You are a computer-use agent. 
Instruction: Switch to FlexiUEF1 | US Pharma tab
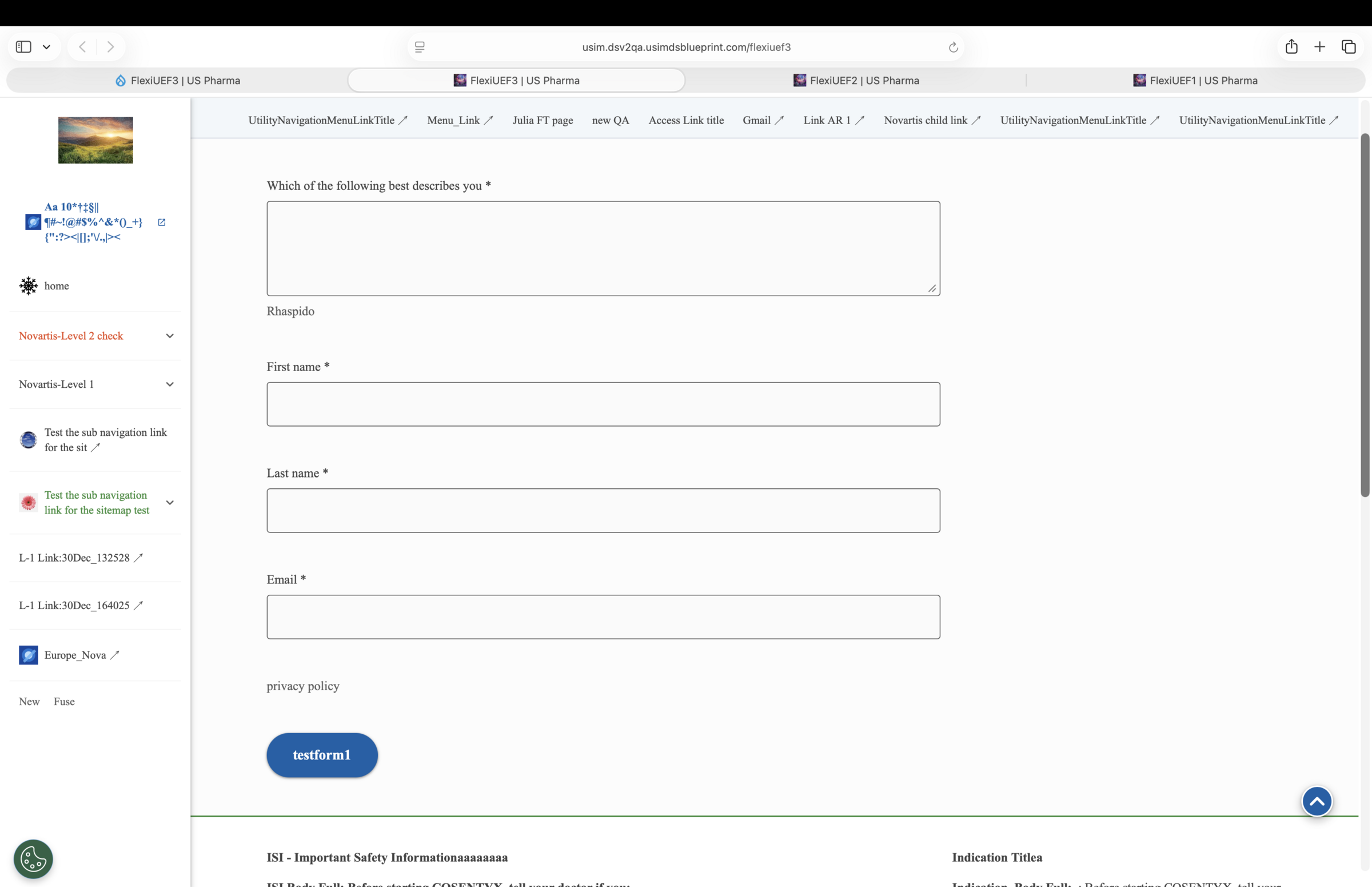(x=1195, y=80)
